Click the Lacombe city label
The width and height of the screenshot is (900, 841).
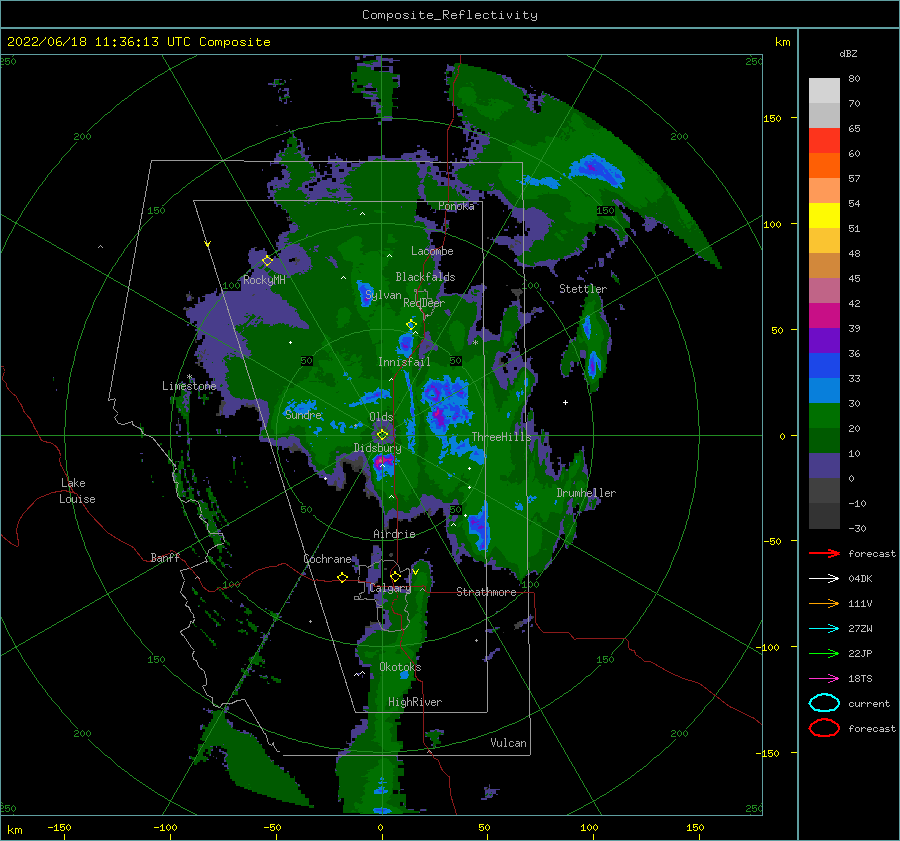(x=432, y=251)
